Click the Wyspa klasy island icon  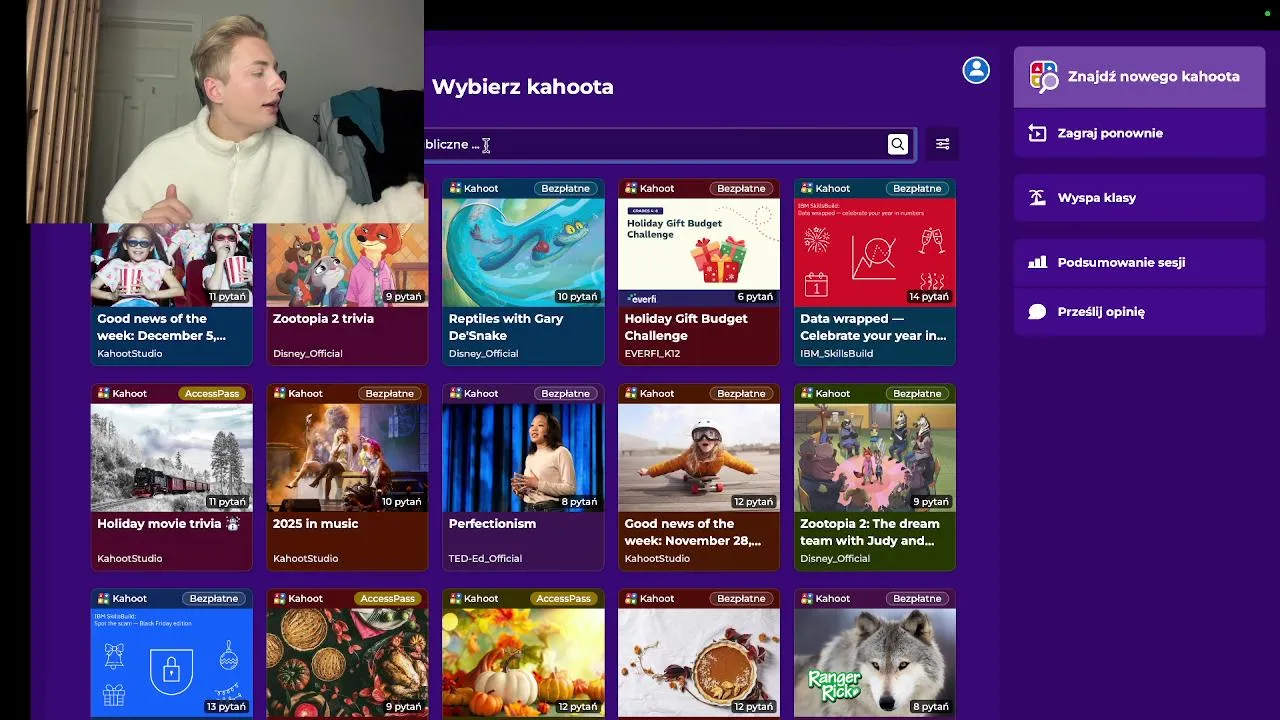[1037, 198]
